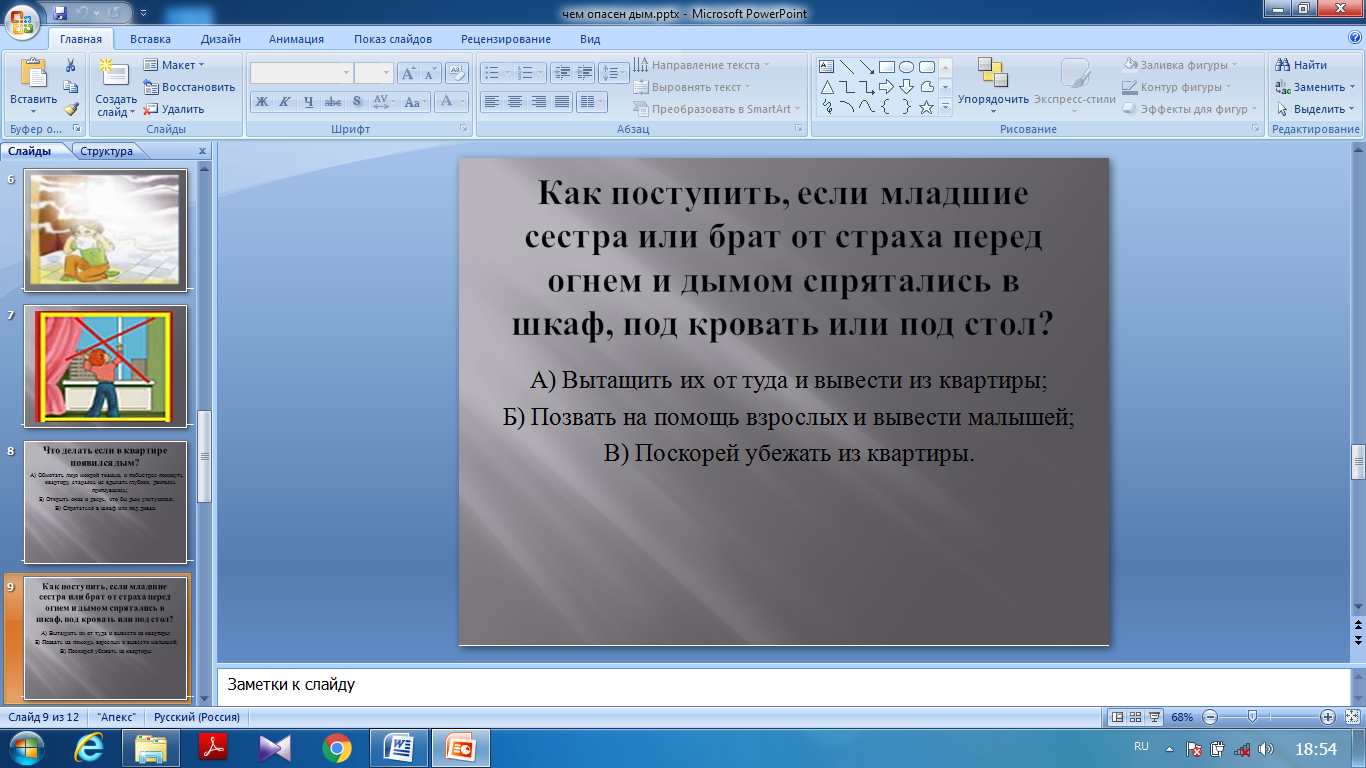The height and width of the screenshot is (768, 1366).
Task: Open the Показ слайдов ribbon tab
Action: tap(393, 39)
